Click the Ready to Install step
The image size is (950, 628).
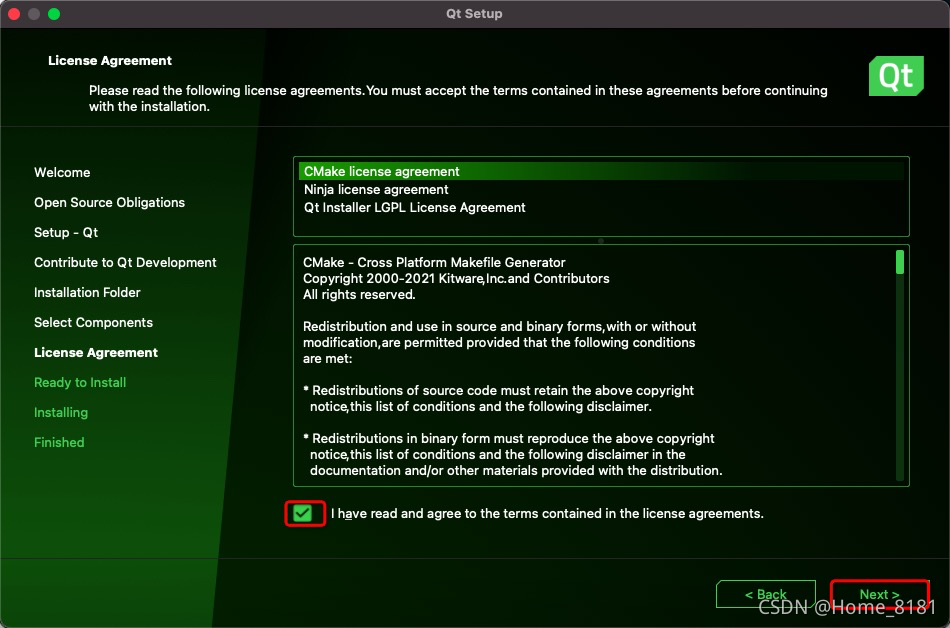(80, 383)
